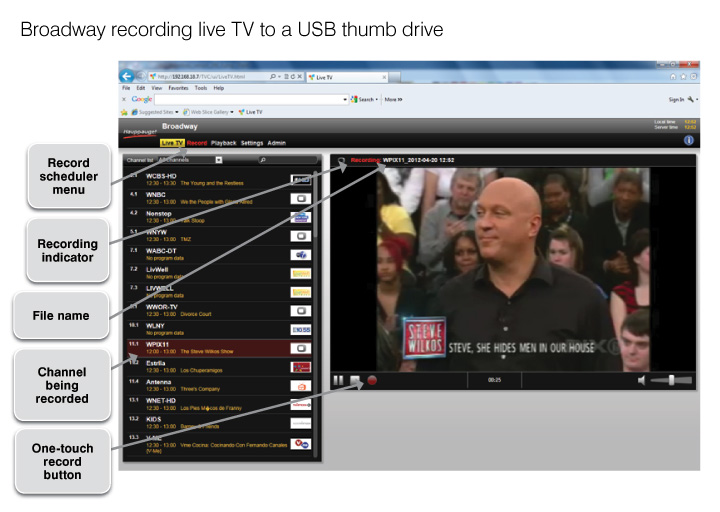Viewport: 720px width, 512px height.
Task: Go to the Admin tab
Action: [x=276, y=143]
